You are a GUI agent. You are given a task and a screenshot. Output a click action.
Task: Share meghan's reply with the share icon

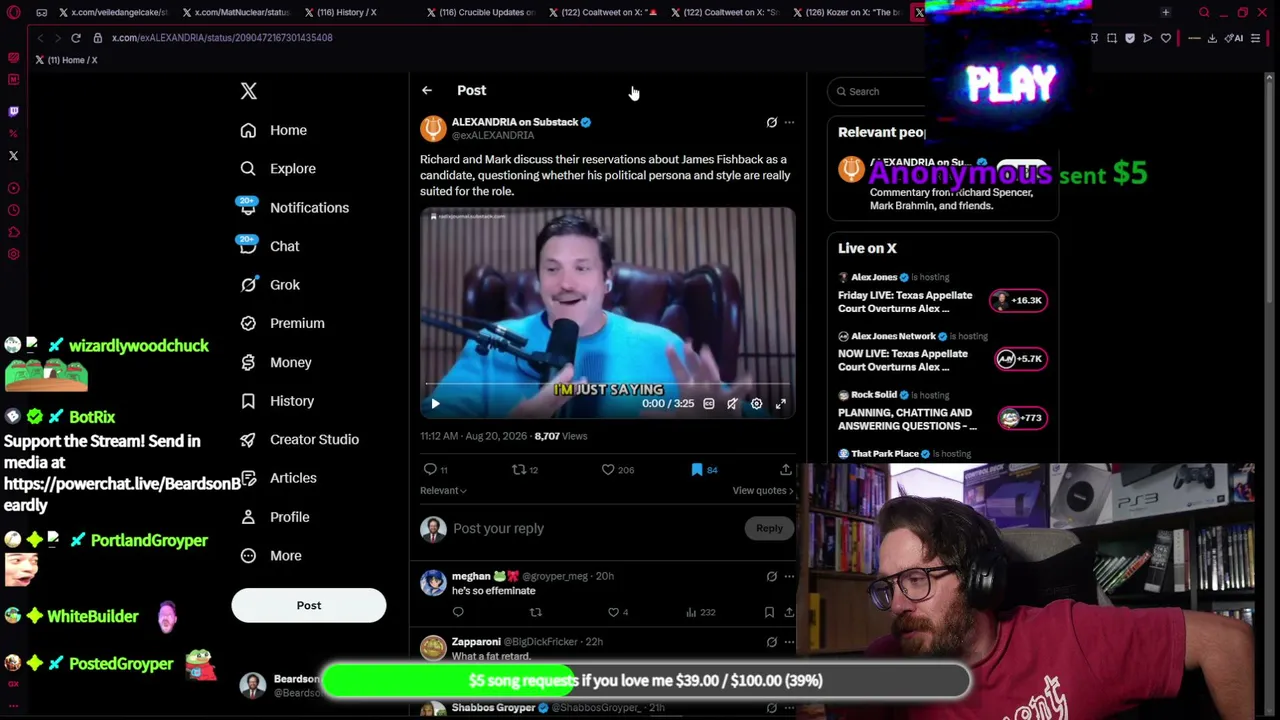click(789, 612)
